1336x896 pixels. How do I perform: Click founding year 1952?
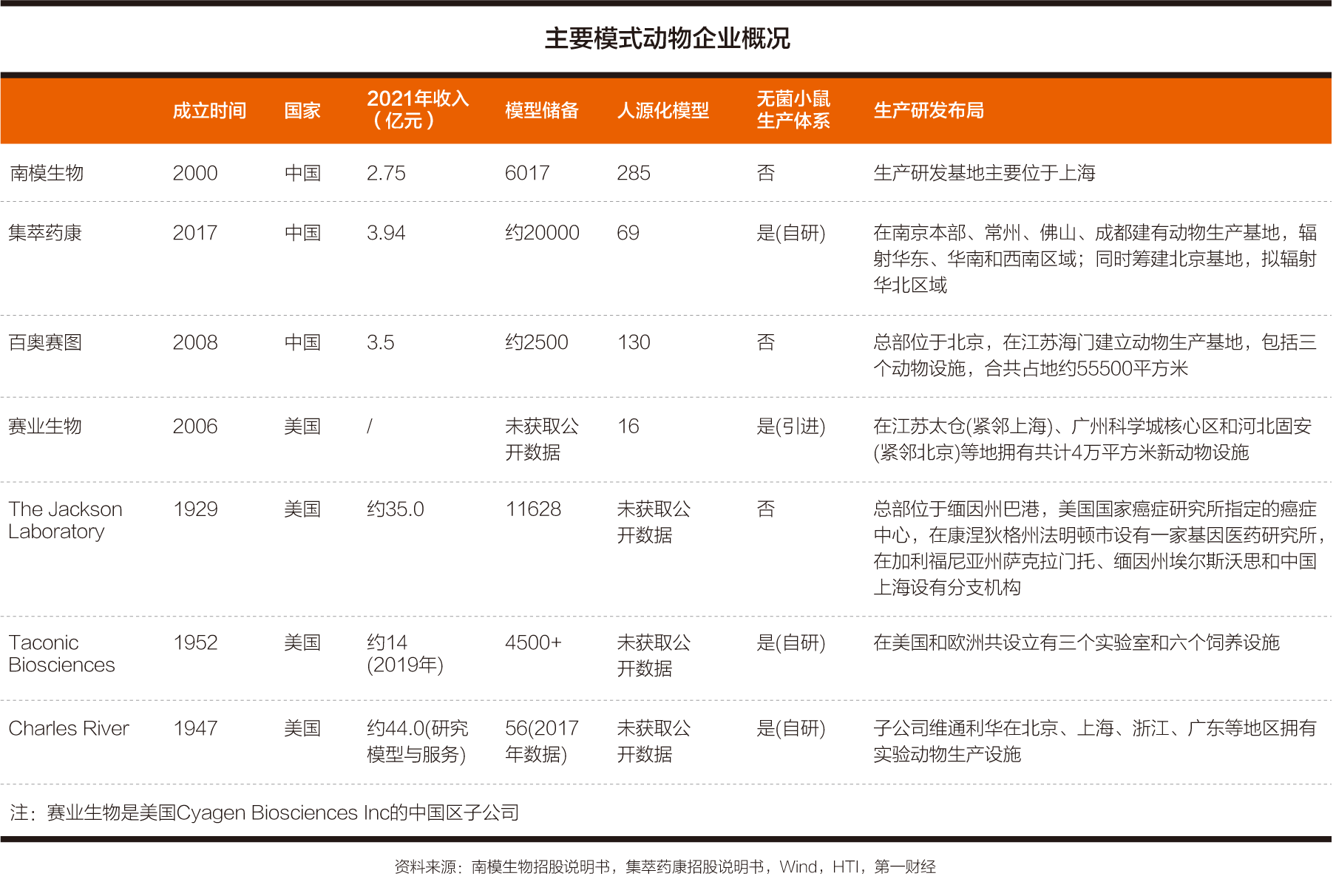[x=195, y=642]
